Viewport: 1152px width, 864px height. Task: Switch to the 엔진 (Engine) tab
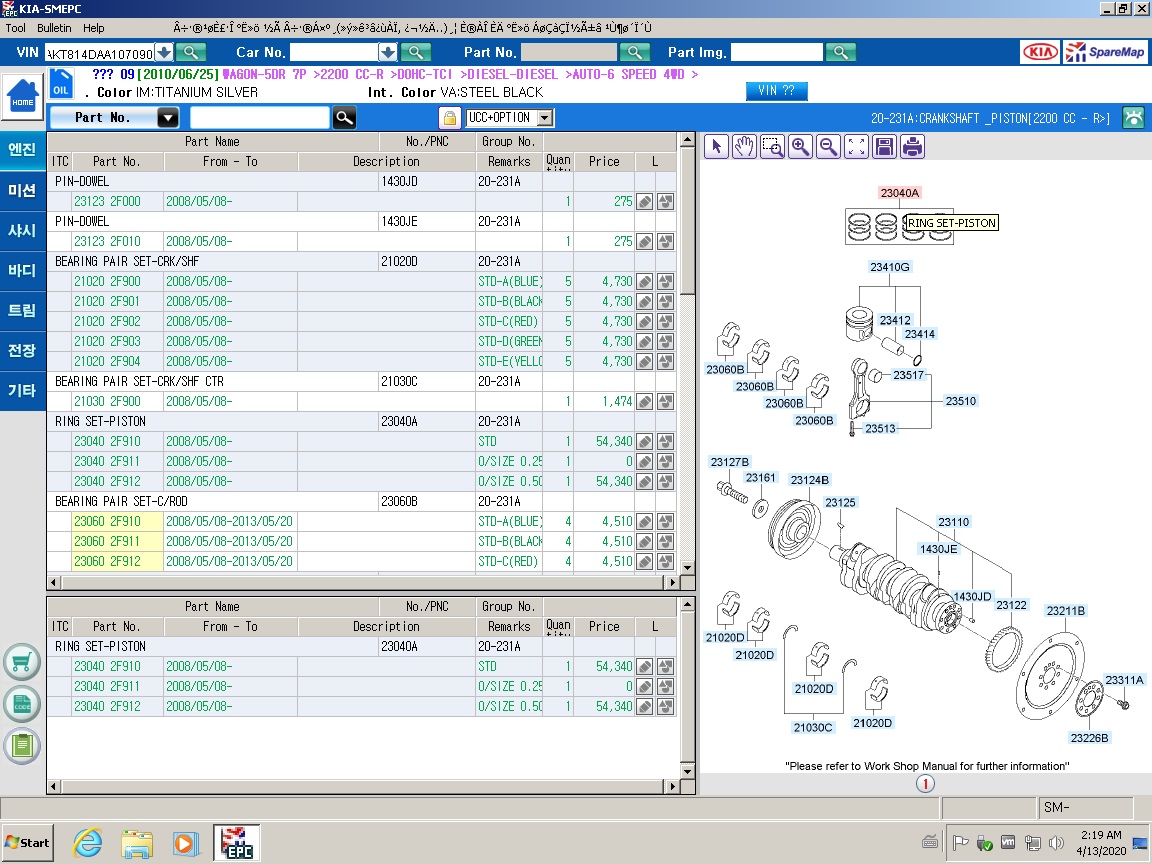[23, 150]
